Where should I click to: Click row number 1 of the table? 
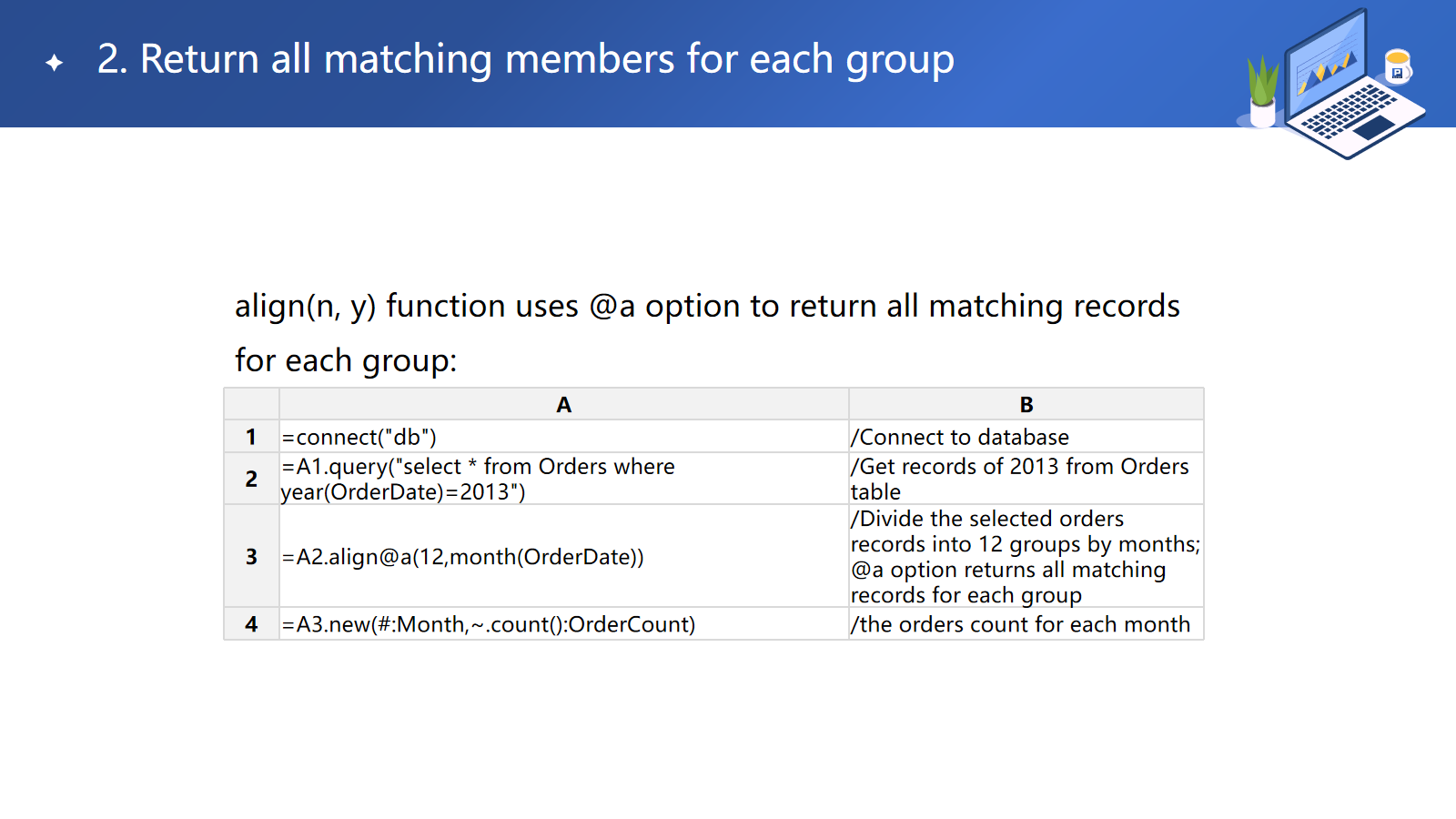coord(251,437)
